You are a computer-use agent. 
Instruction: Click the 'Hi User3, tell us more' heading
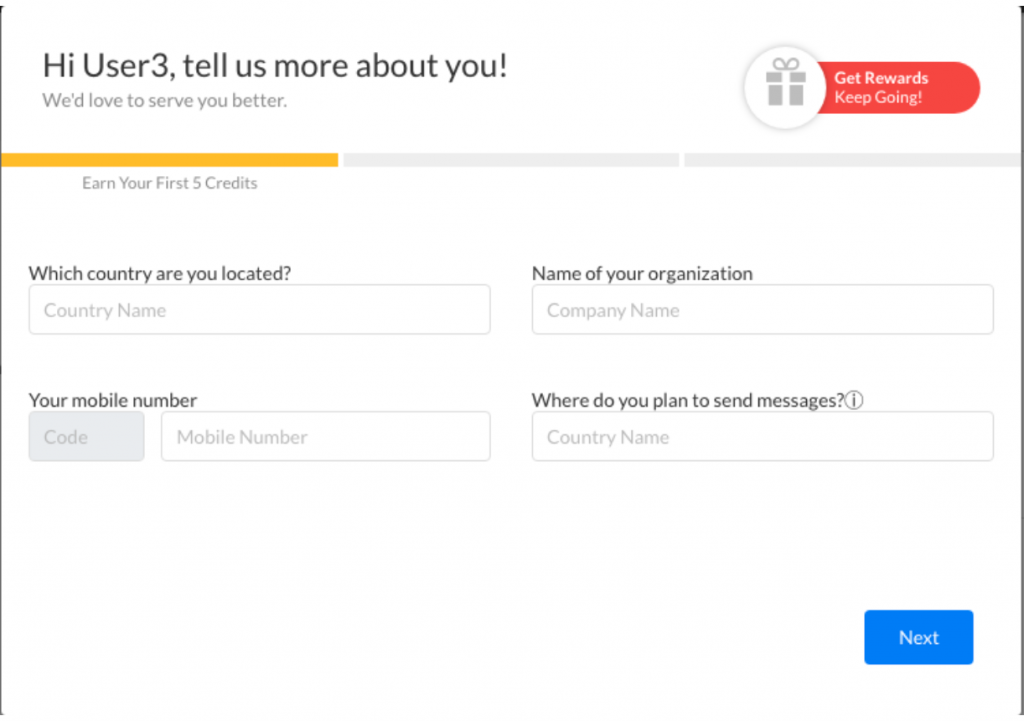pyautogui.click(x=275, y=66)
